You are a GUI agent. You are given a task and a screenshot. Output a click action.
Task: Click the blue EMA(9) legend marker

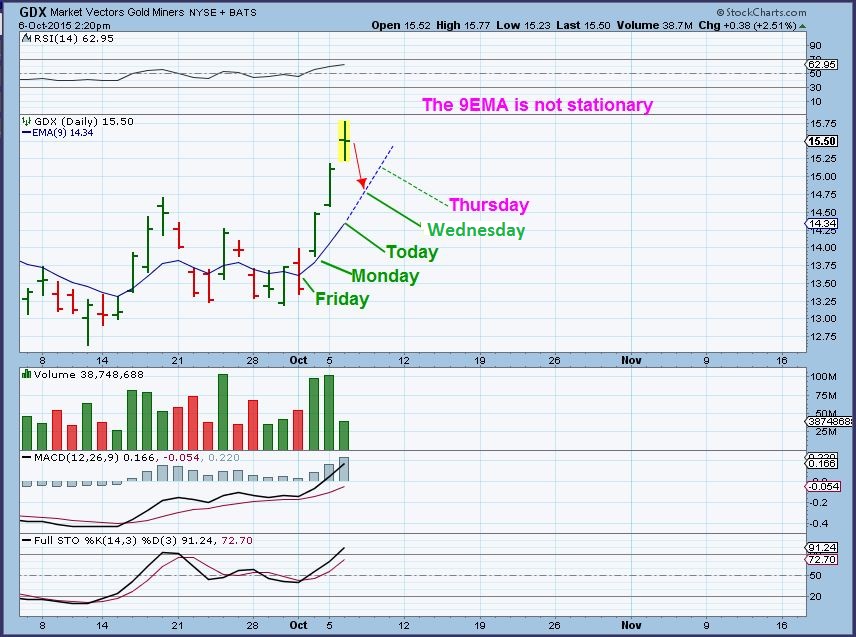point(27,132)
